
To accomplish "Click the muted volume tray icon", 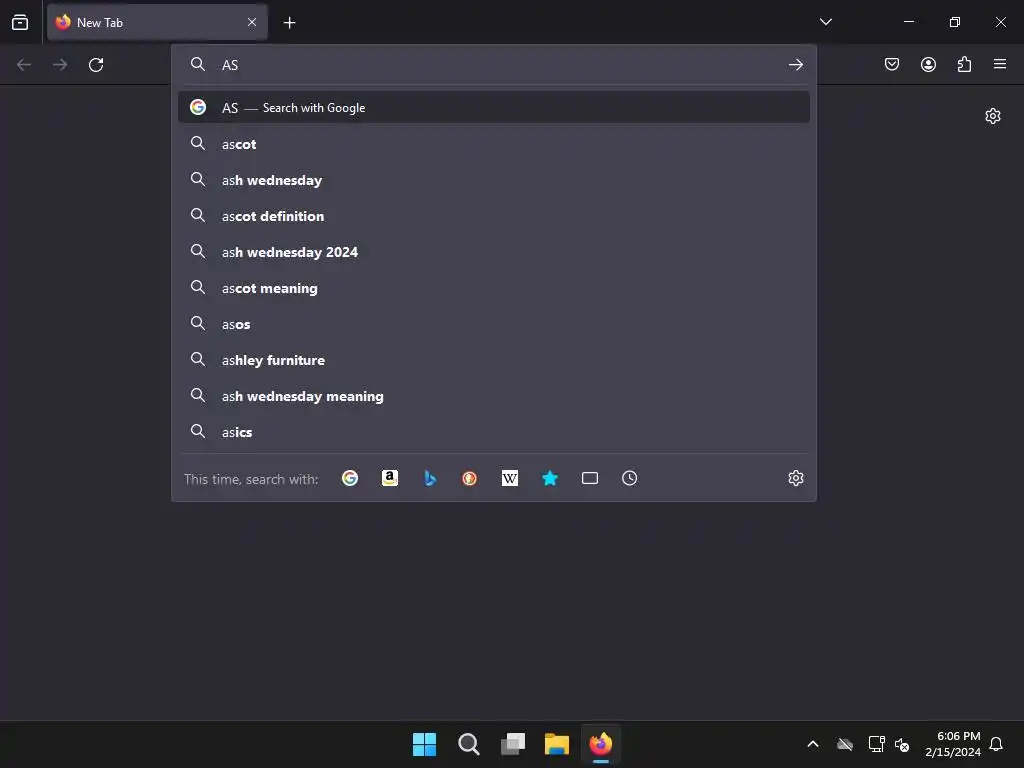I will (902, 744).
